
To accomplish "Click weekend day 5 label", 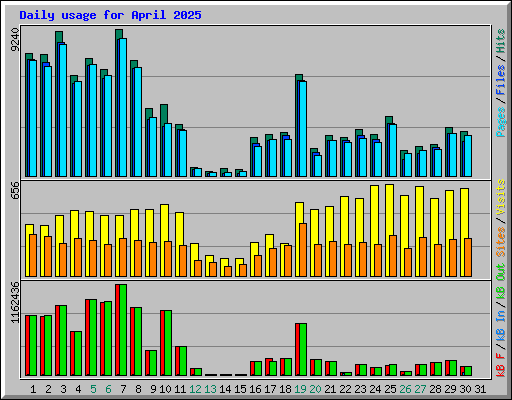I will click(x=93, y=389).
